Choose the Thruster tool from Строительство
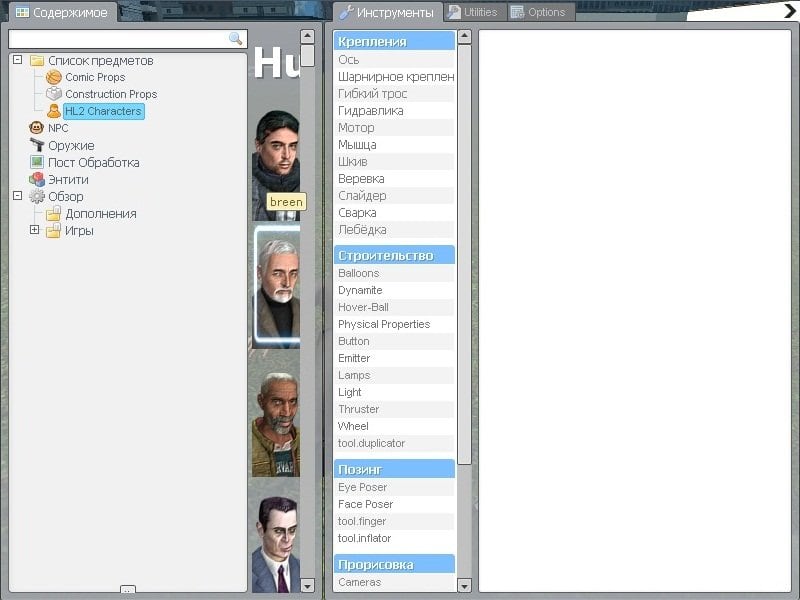 [x=358, y=409]
